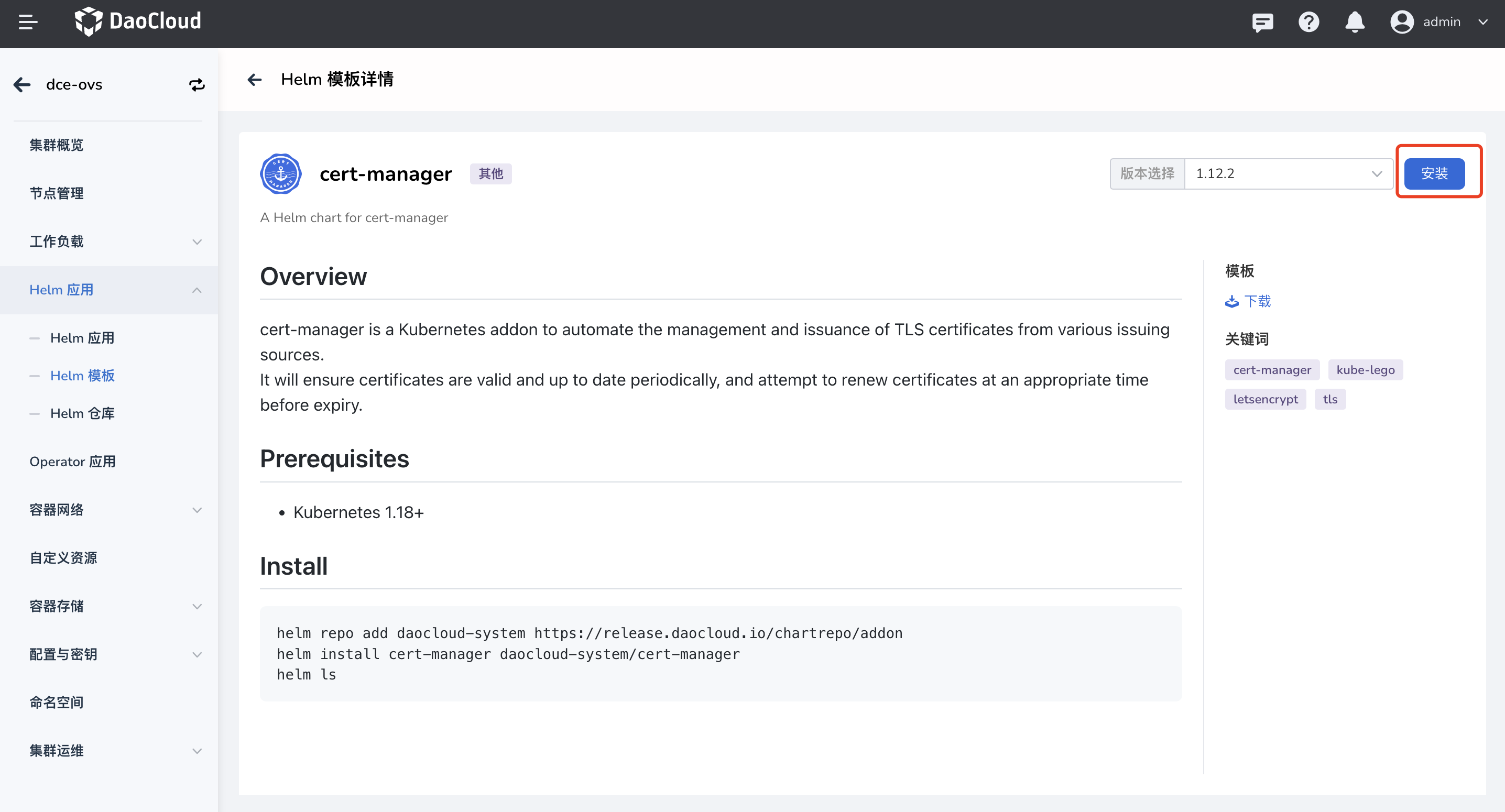The image size is (1505, 812).
Task: Click the switch cluster icon beside dce-ovs
Action: [197, 85]
